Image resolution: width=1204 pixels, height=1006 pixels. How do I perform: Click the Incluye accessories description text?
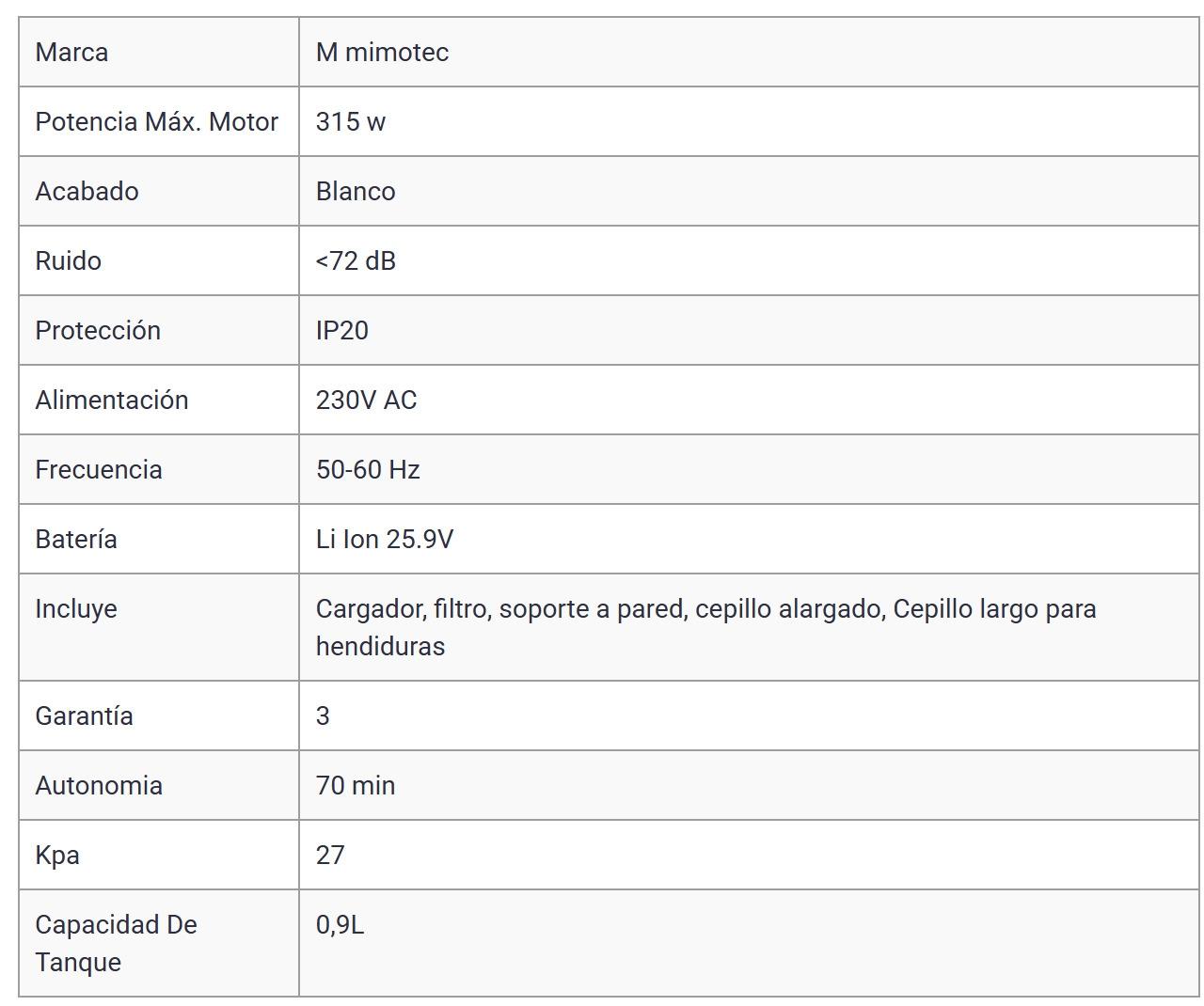(706, 627)
